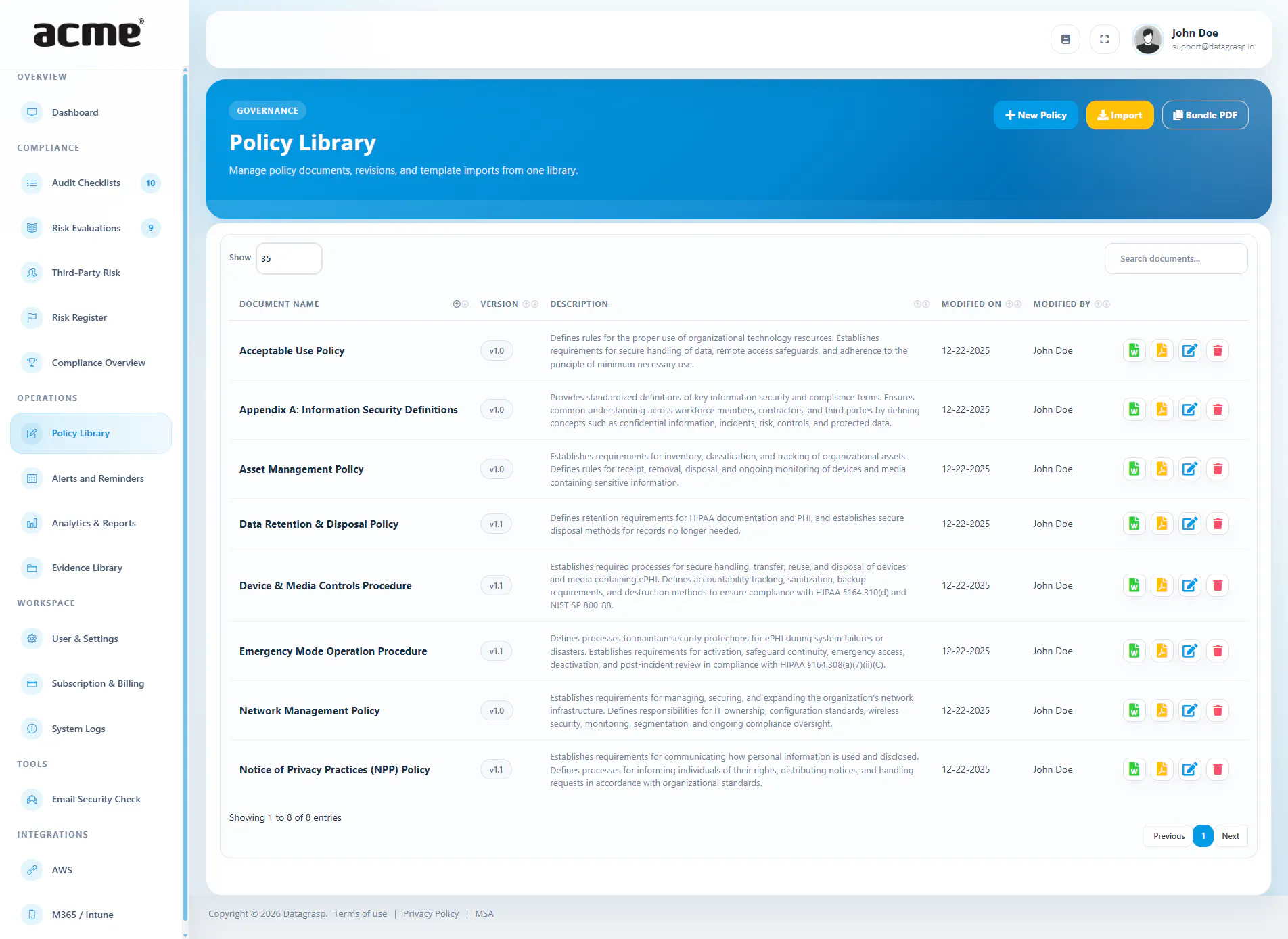The width and height of the screenshot is (1288, 939).
Task: Go to Evidence Library
Action: pyautogui.click(x=91, y=568)
